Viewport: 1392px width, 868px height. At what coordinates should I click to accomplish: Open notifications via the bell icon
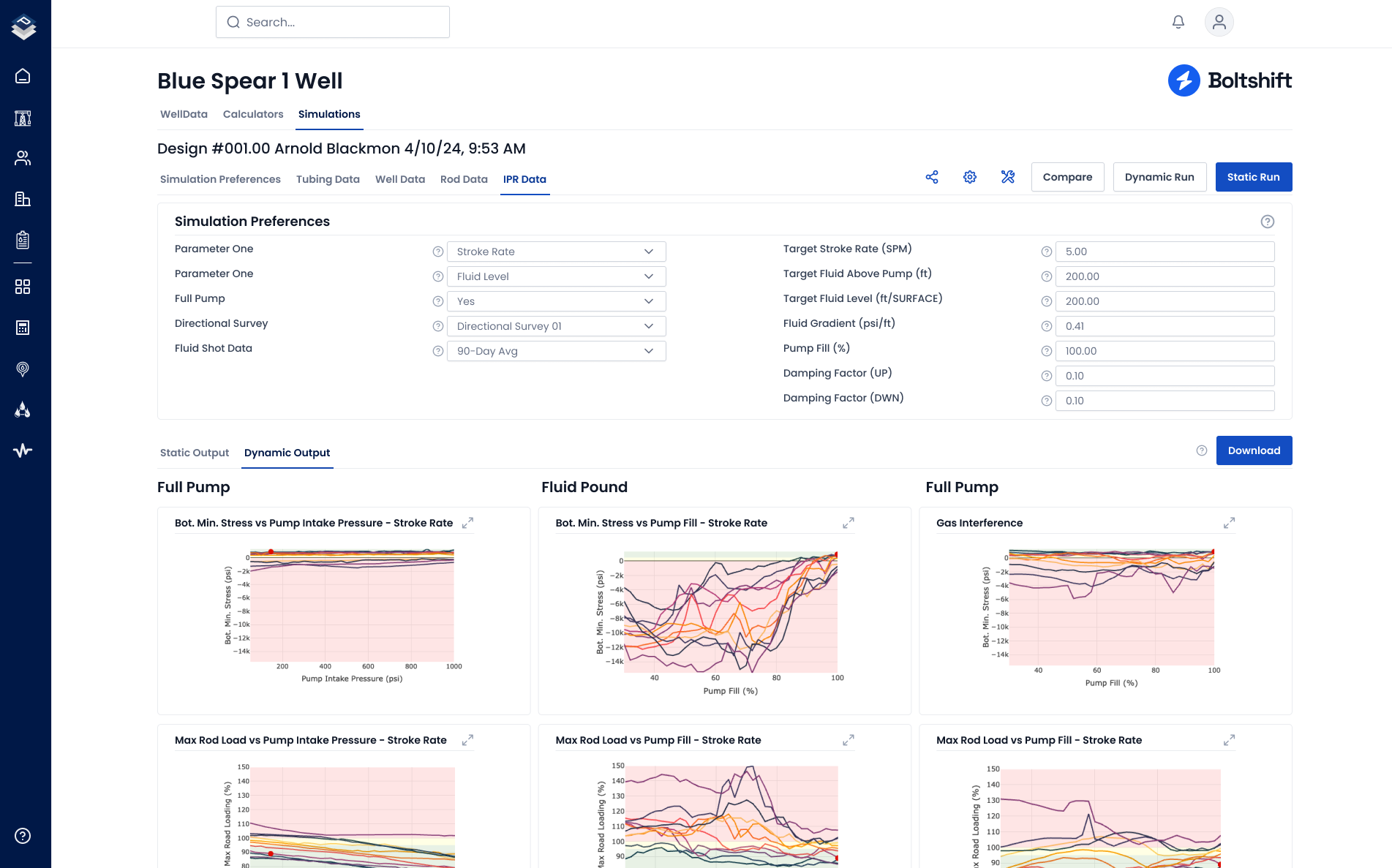coord(1178,22)
